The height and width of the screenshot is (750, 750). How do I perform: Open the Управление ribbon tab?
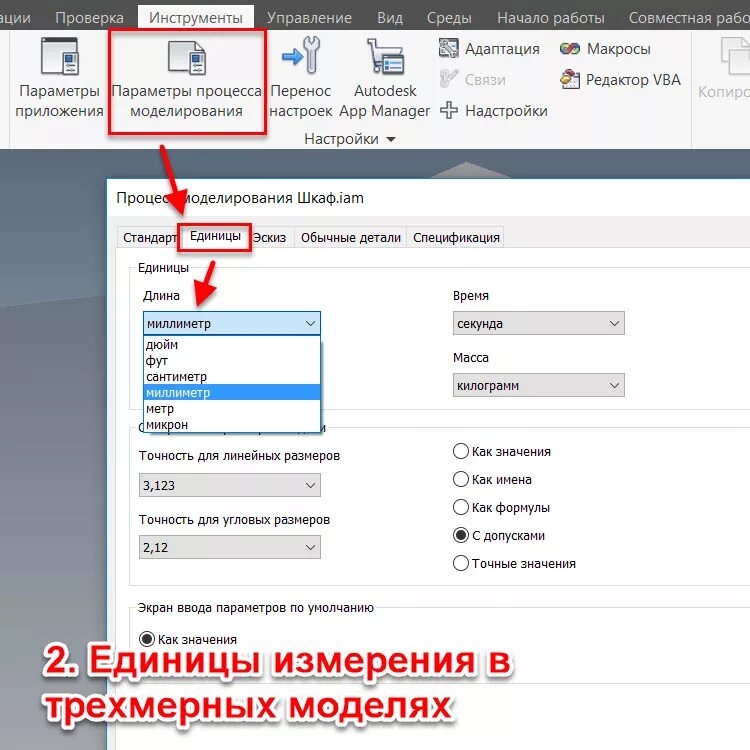tap(309, 18)
